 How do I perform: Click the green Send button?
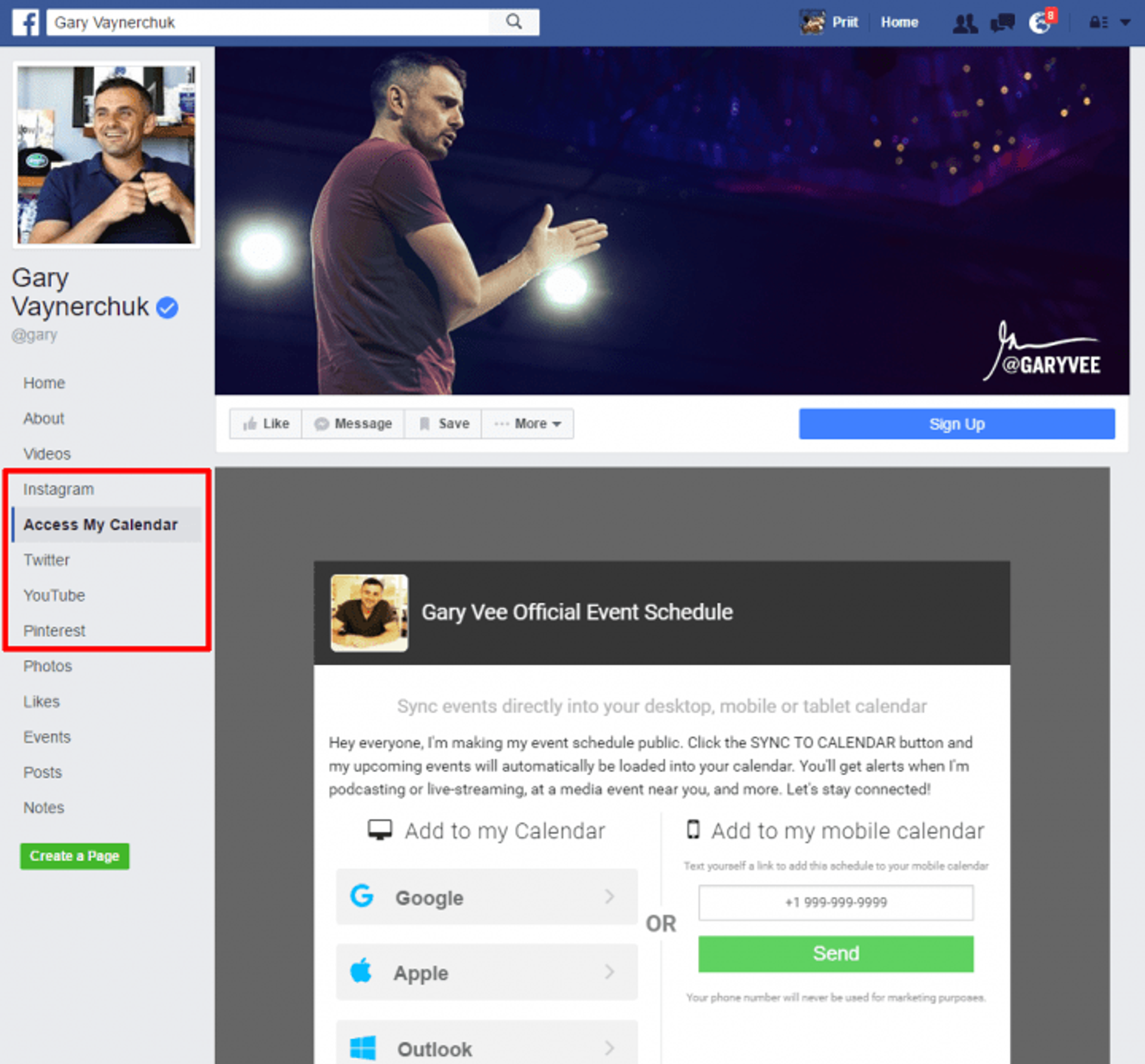(x=835, y=954)
